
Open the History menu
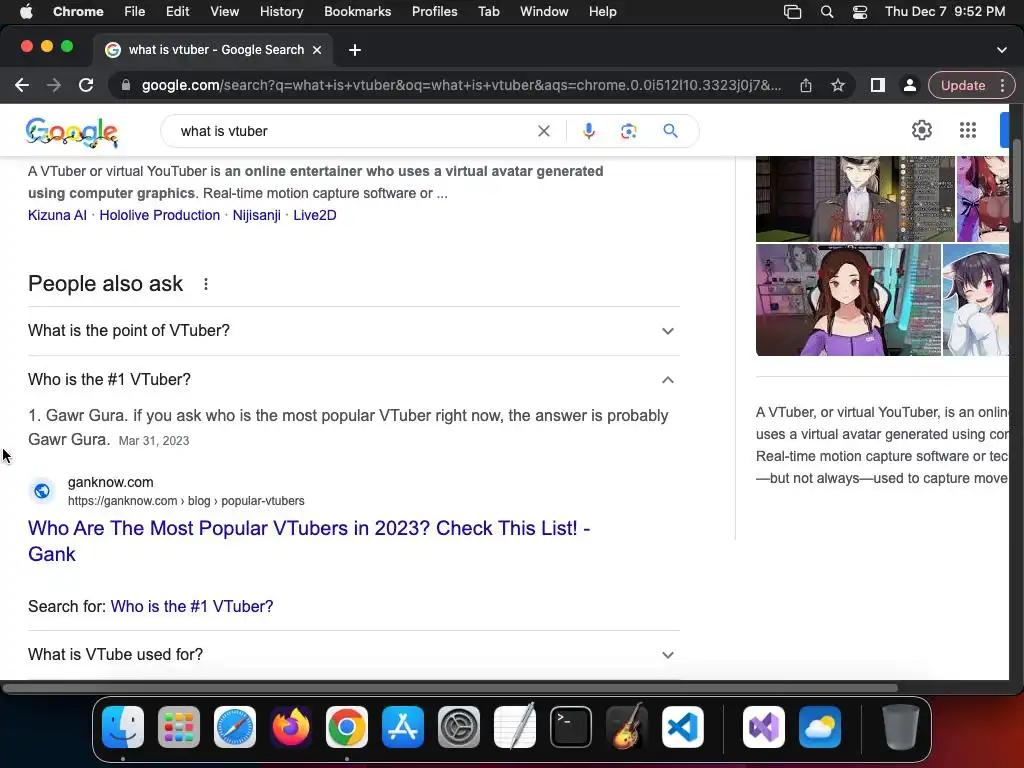[281, 11]
